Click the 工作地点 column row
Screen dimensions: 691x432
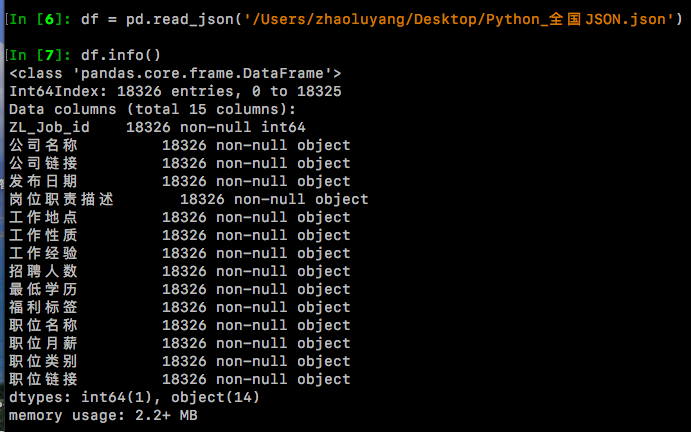[179, 217]
